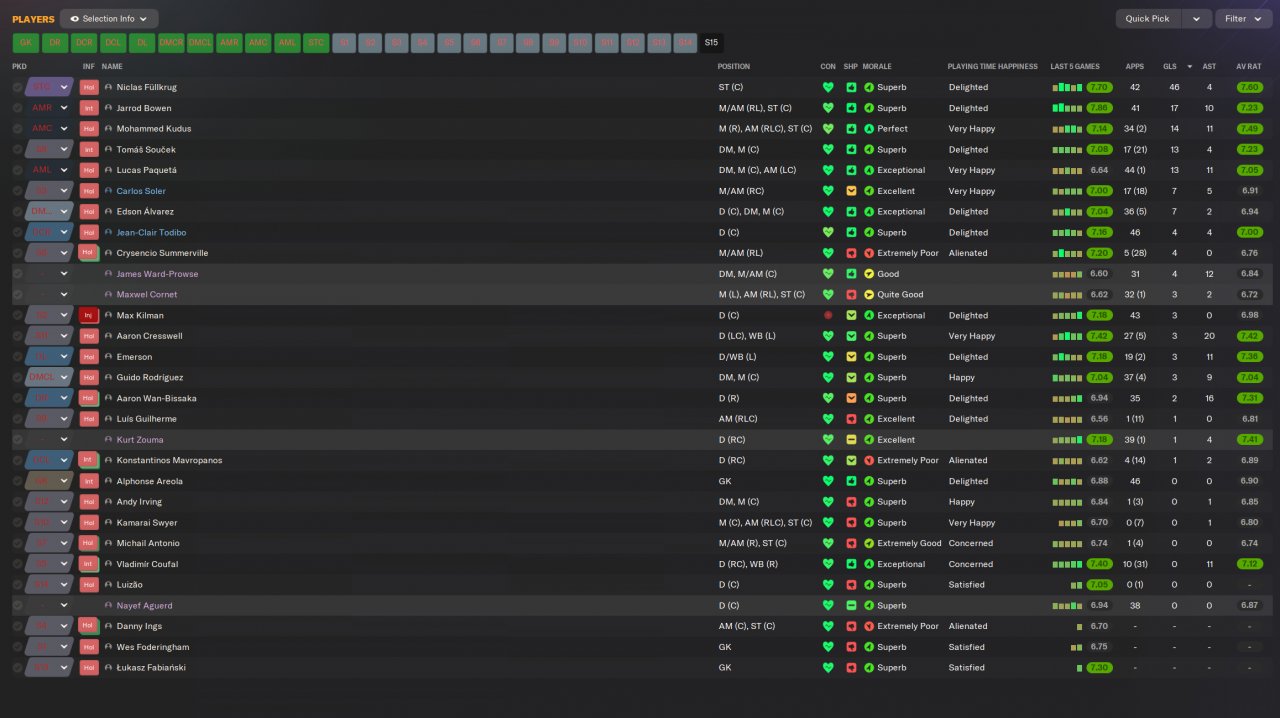The width and height of the screenshot is (1280, 718).
Task: Click sharpness icon for Nayef Aguerd
Action: (x=851, y=606)
